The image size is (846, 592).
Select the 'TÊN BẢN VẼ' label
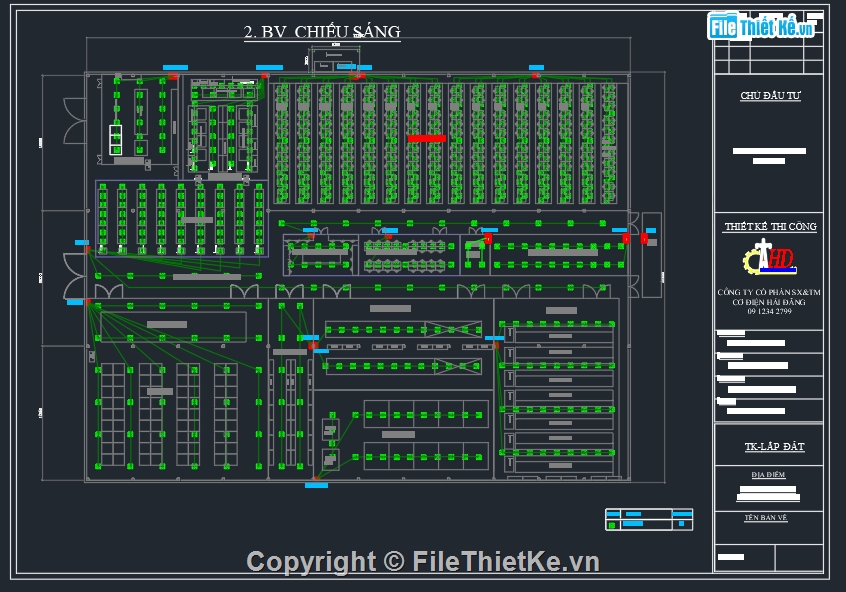[x=768, y=518]
